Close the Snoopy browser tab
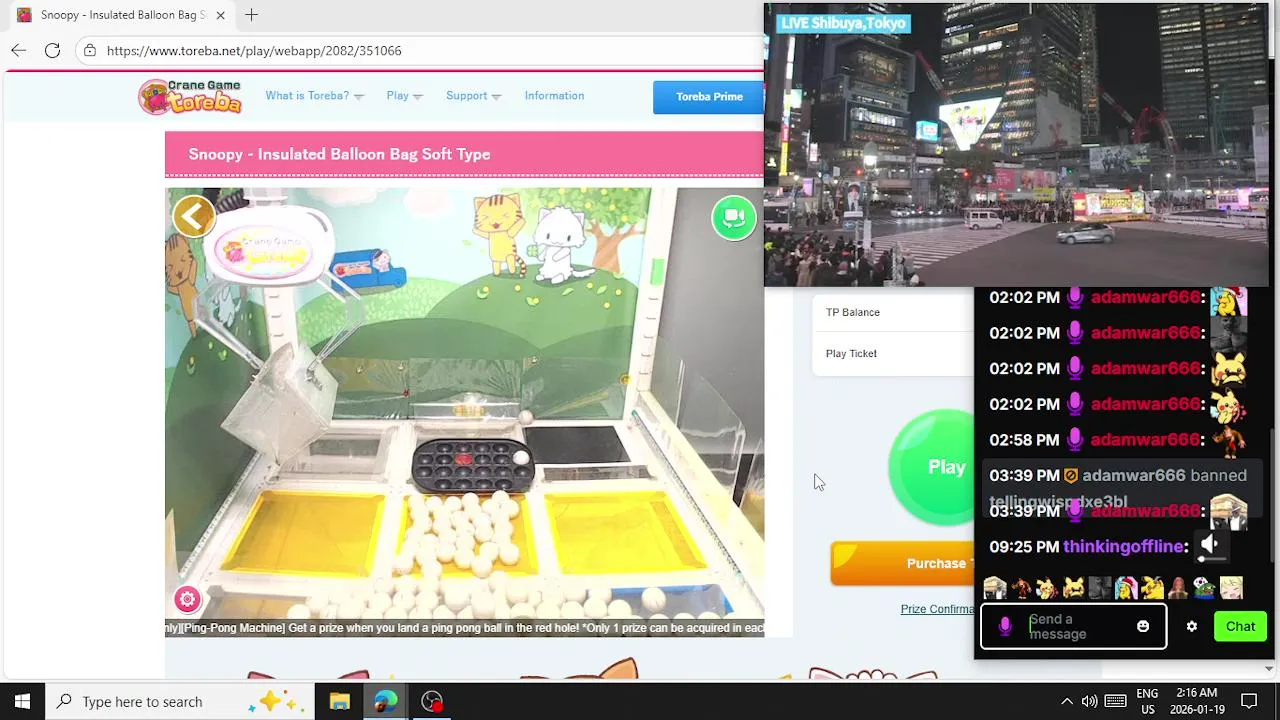Viewport: 1280px width, 720px height. 220,15
